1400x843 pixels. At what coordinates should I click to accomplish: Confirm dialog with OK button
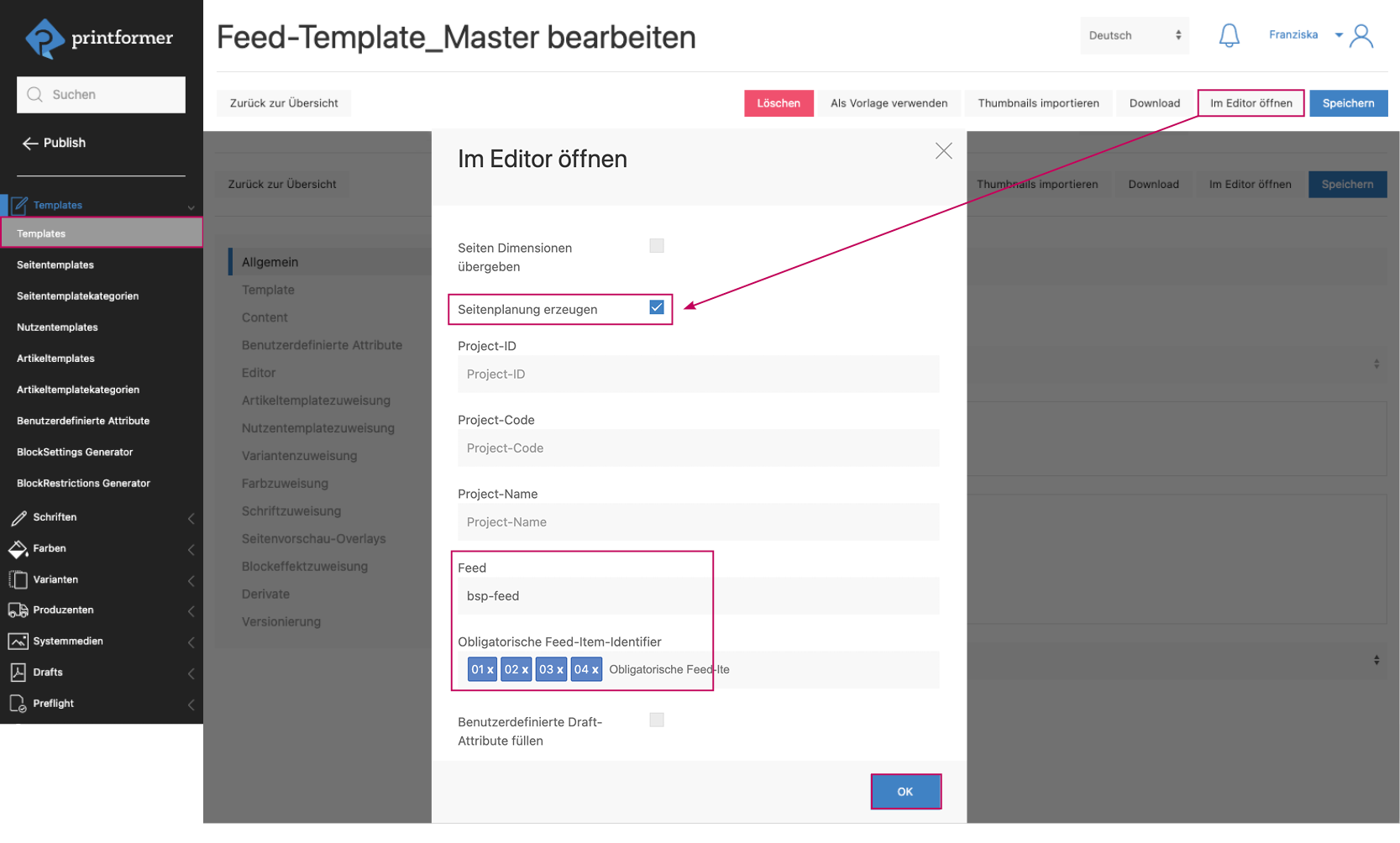[904, 792]
